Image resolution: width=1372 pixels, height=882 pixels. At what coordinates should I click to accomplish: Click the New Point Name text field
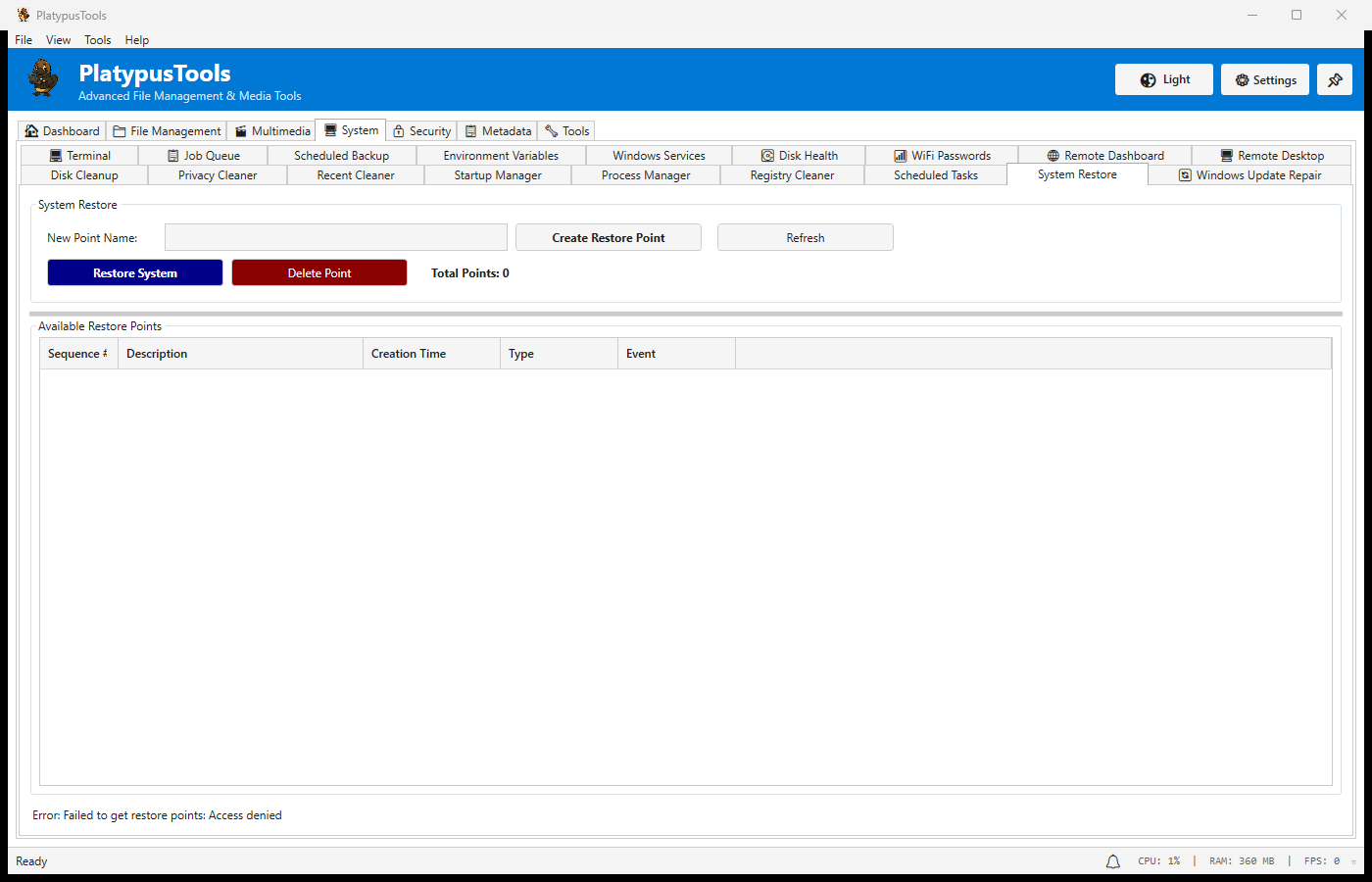[x=336, y=238]
